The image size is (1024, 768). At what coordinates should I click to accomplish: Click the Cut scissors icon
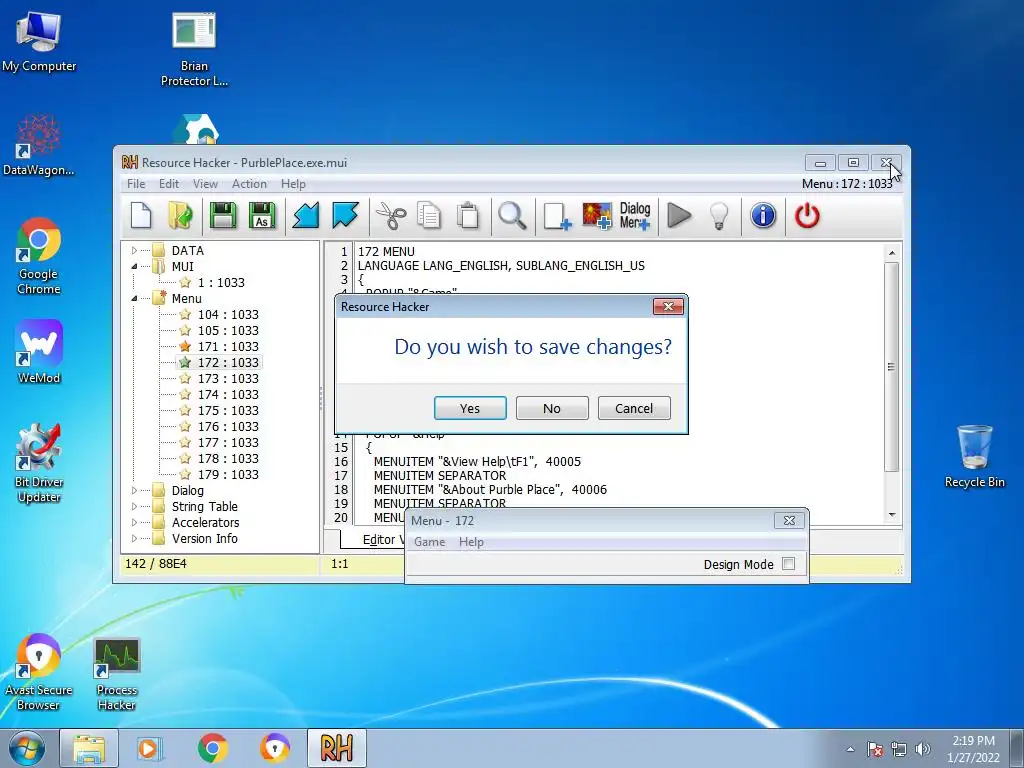(391, 216)
